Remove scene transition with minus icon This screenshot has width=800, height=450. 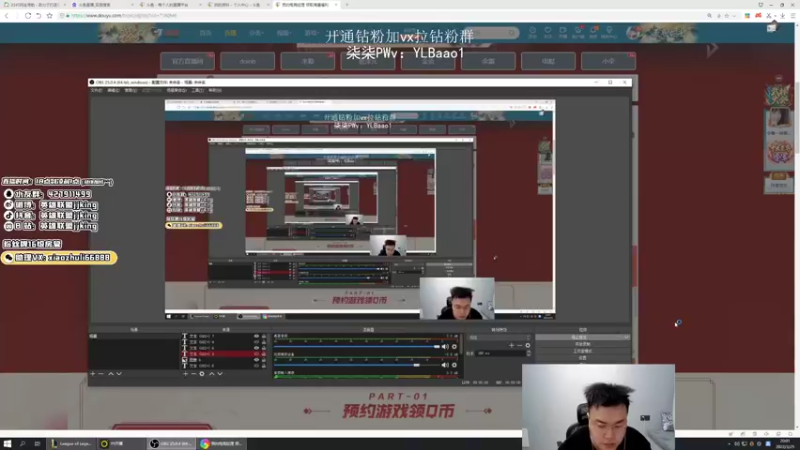(519, 345)
